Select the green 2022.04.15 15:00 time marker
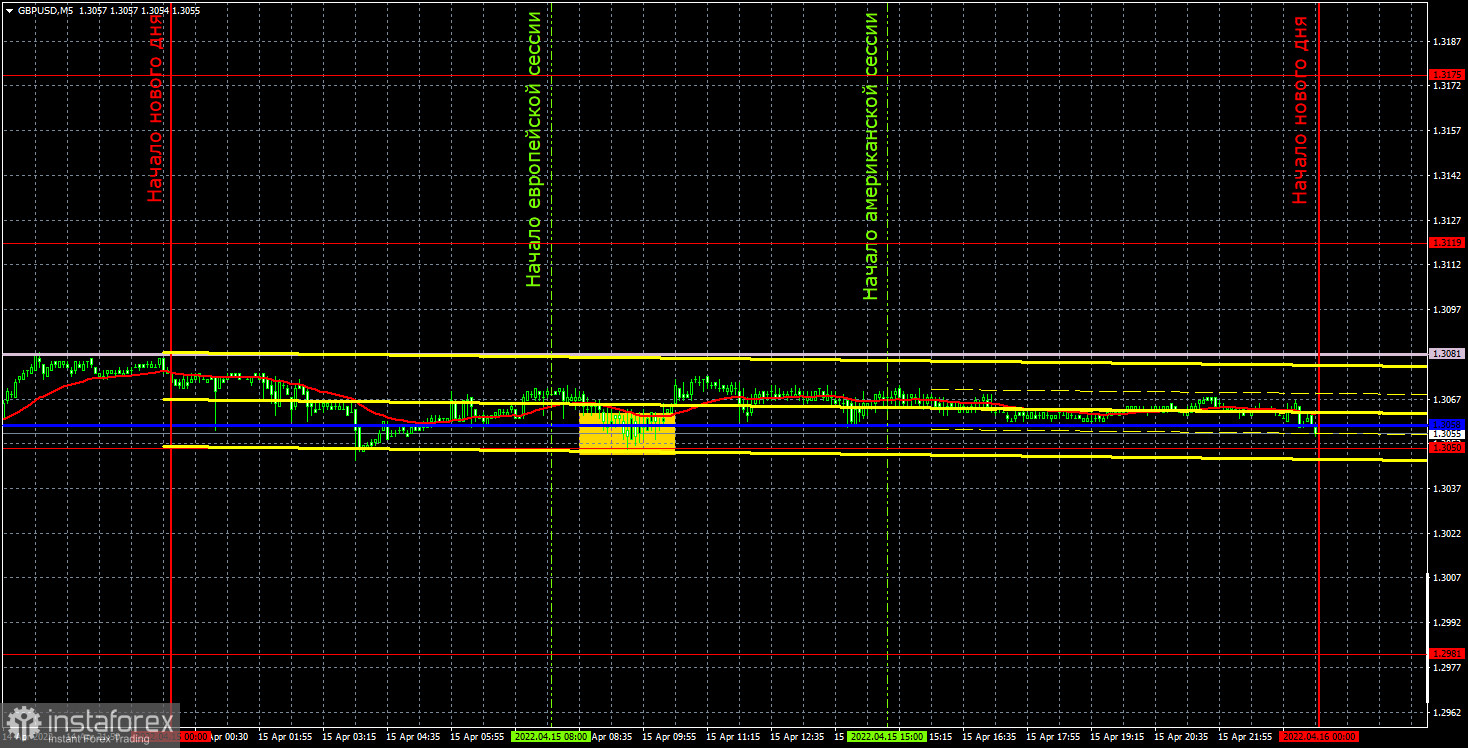The height and width of the screenshot is (748, 1468). coord(886,736)
